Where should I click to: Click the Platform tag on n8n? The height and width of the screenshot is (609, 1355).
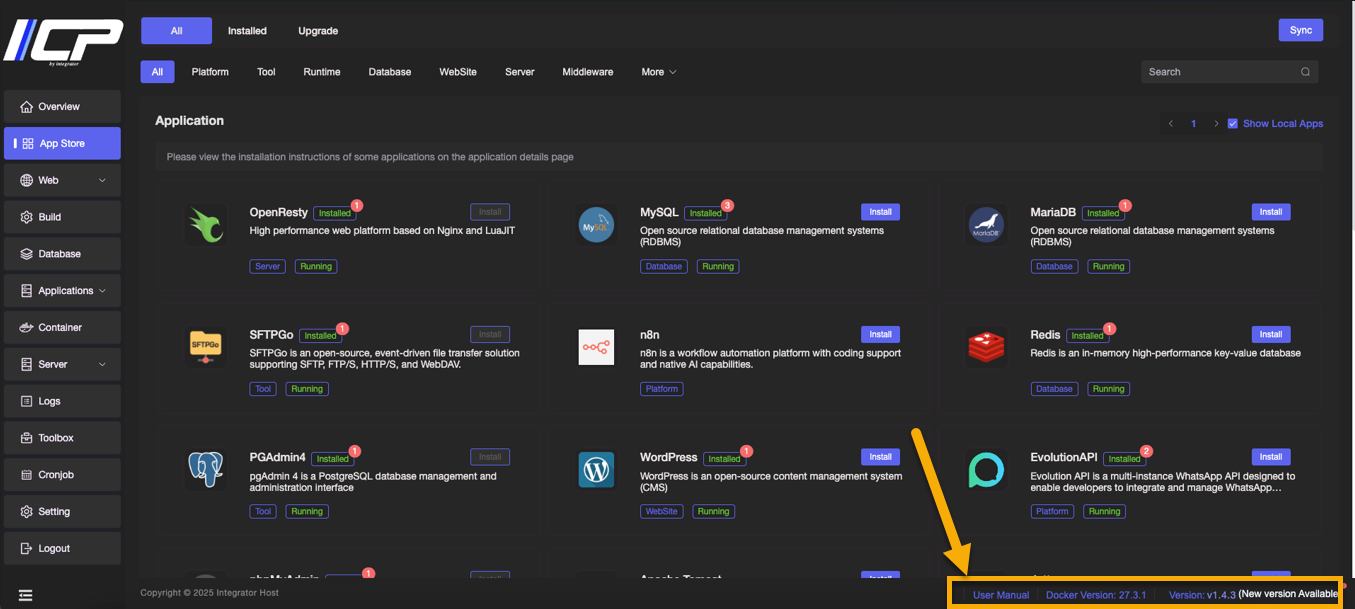[x=662, y=389]
